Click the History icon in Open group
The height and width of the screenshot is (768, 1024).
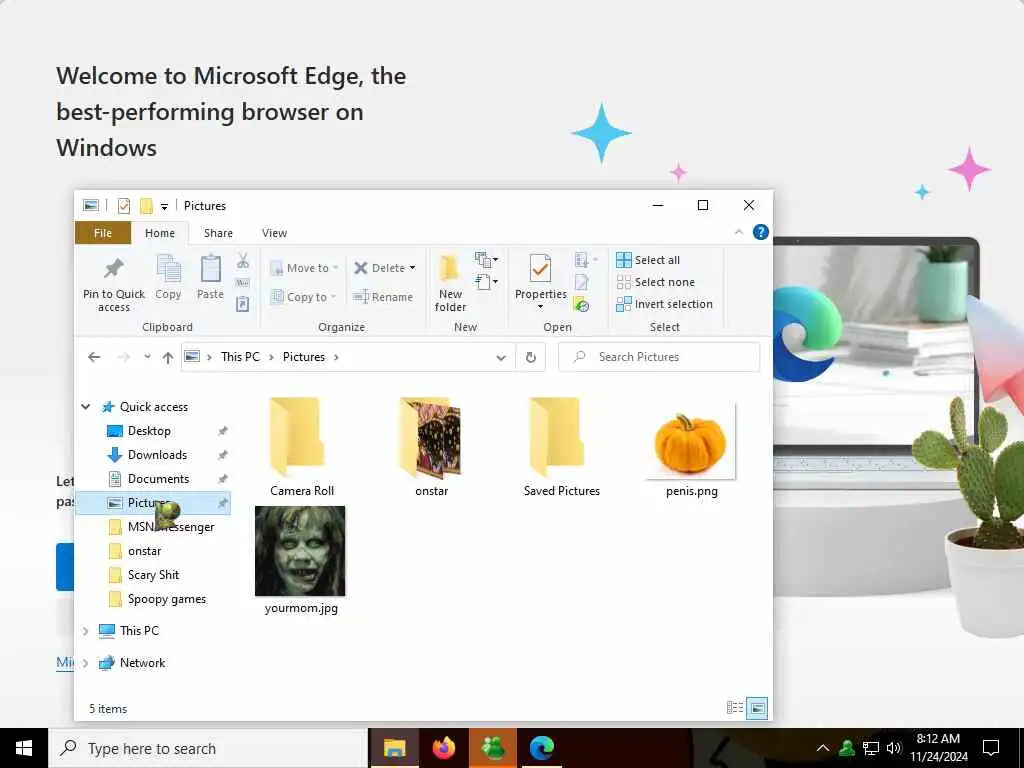581,304
